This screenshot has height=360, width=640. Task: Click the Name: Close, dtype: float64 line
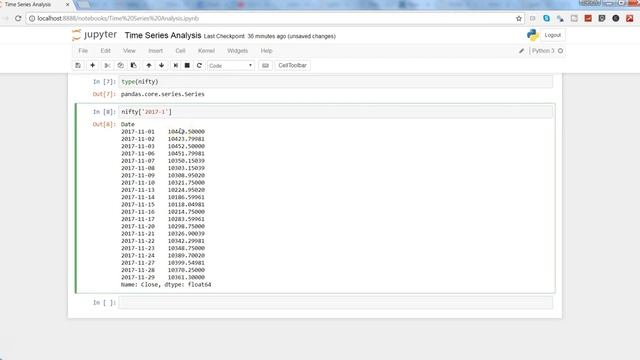166,285
